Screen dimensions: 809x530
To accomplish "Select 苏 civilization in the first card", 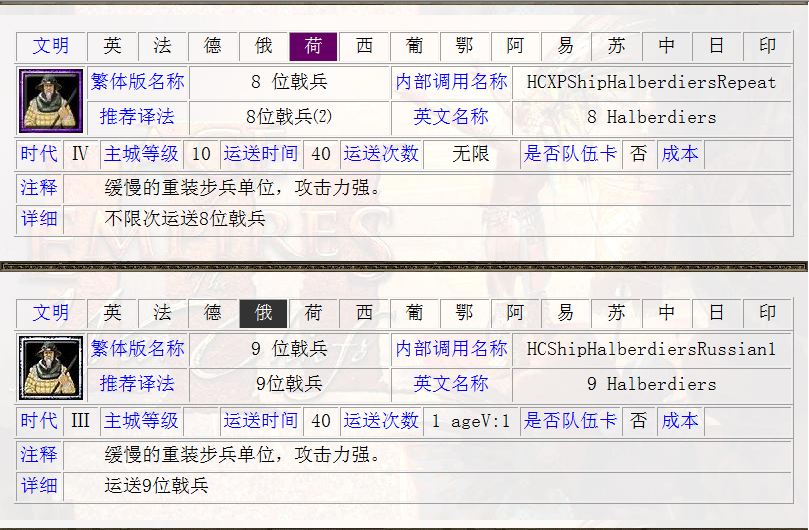I will [616, 46].
